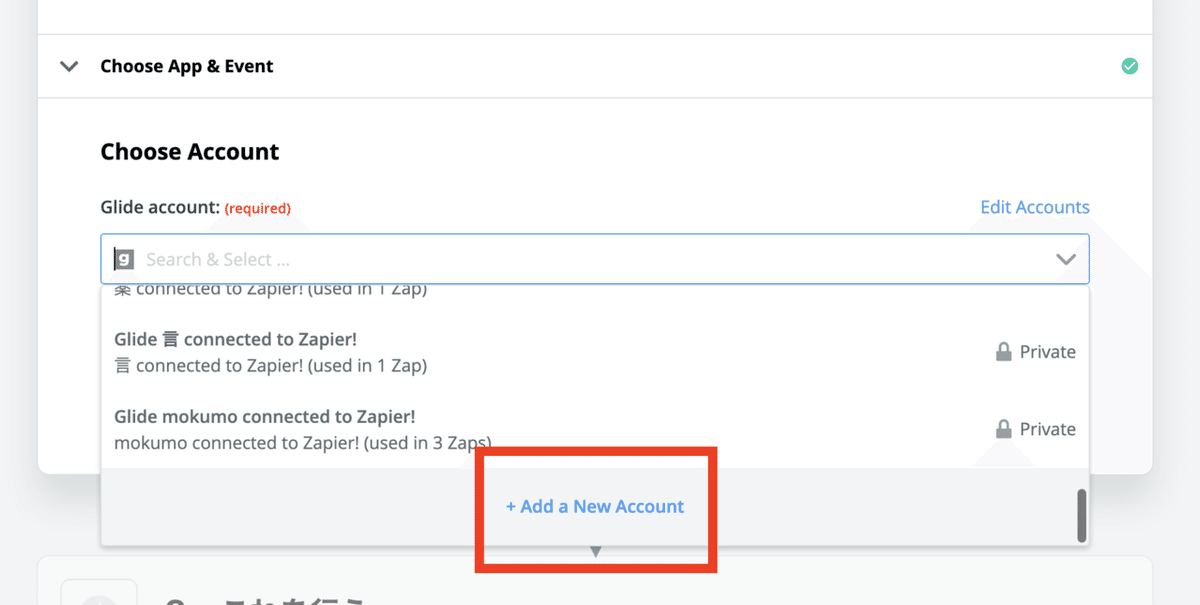
Task: Click the Private label on mokumo row
Action: tap(1047, 429)
